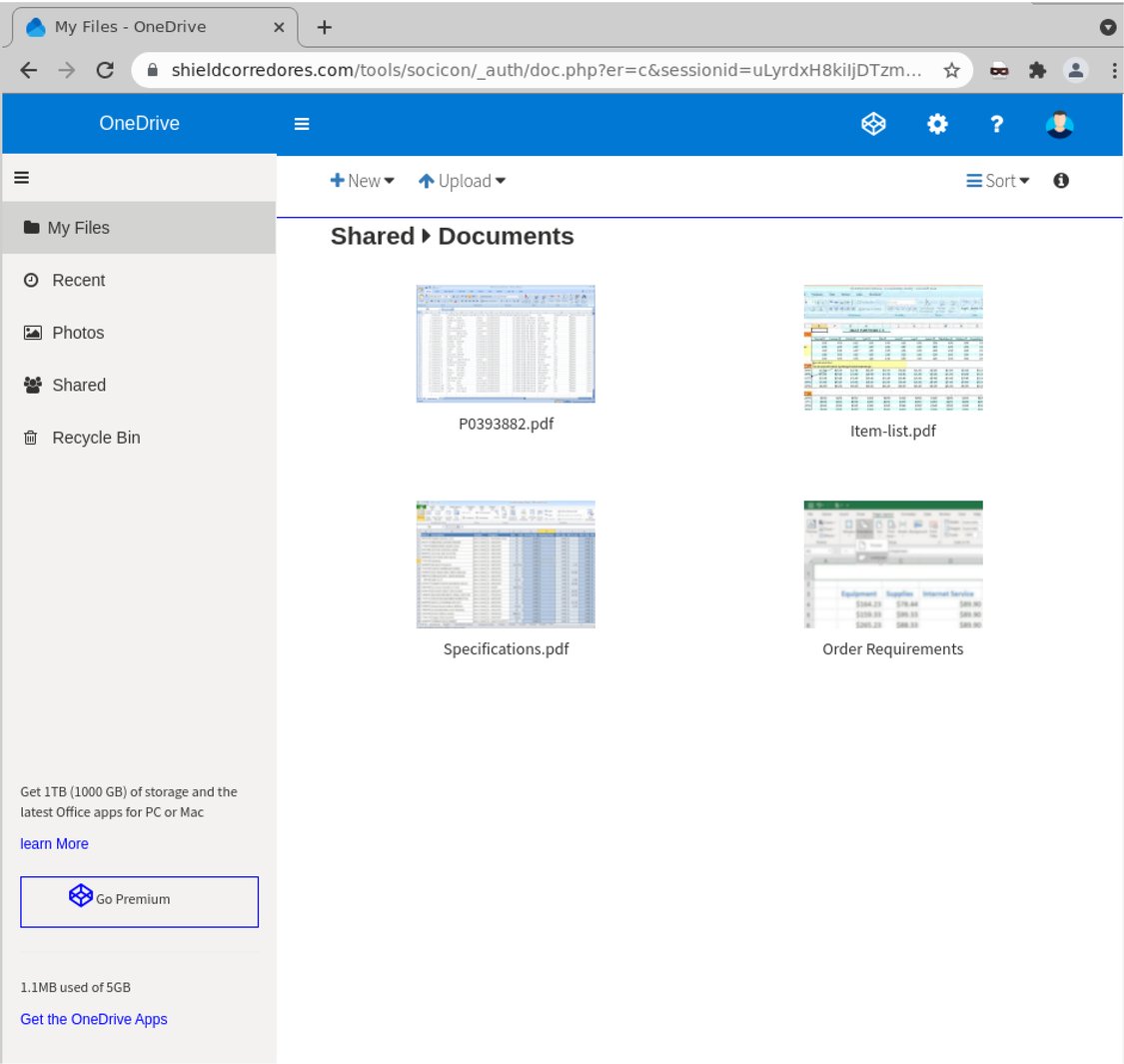Click the settings gear icon in header
The height and width of the screenshot is (1064, 1124).
tap(936, 124)
